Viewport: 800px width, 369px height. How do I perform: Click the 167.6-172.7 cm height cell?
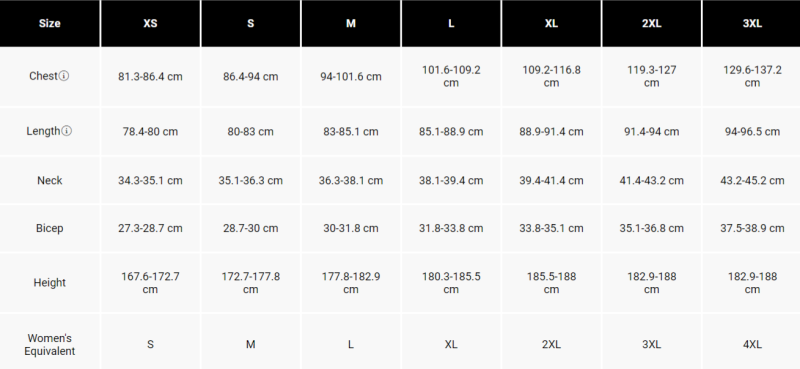coord(150,283)
